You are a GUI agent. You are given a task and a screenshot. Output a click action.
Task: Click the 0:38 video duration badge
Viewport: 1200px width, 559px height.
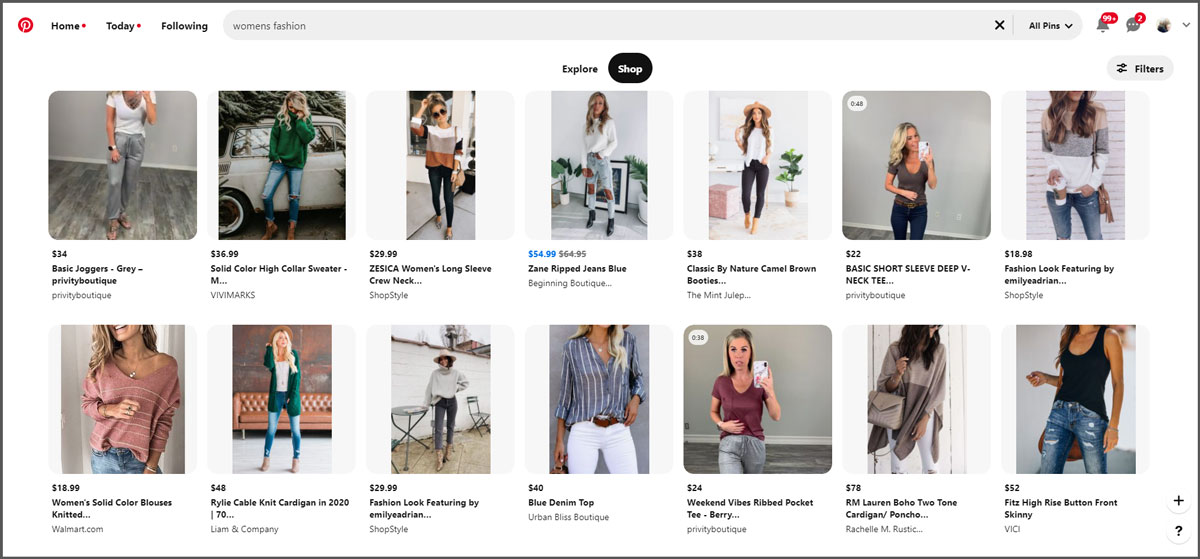[698, 338]
